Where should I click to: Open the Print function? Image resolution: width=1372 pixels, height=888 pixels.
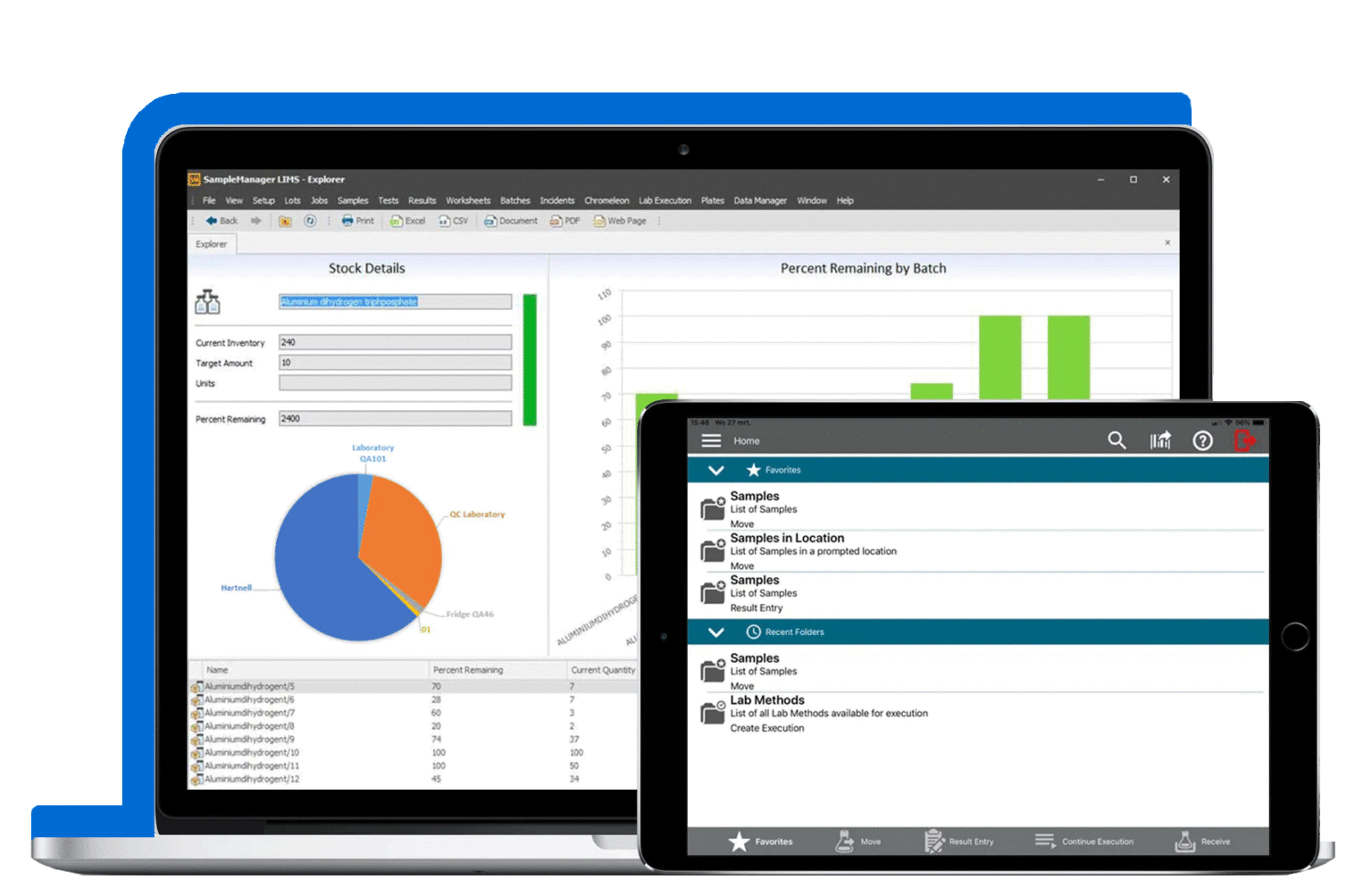[x=356, y=221]
